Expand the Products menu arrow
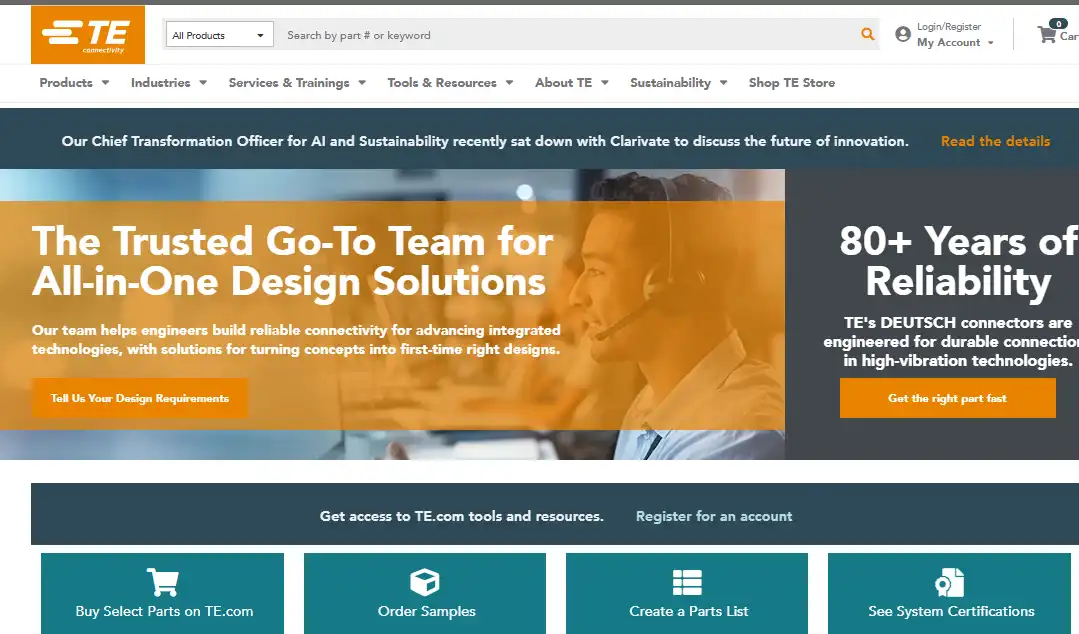 point(105,83)
